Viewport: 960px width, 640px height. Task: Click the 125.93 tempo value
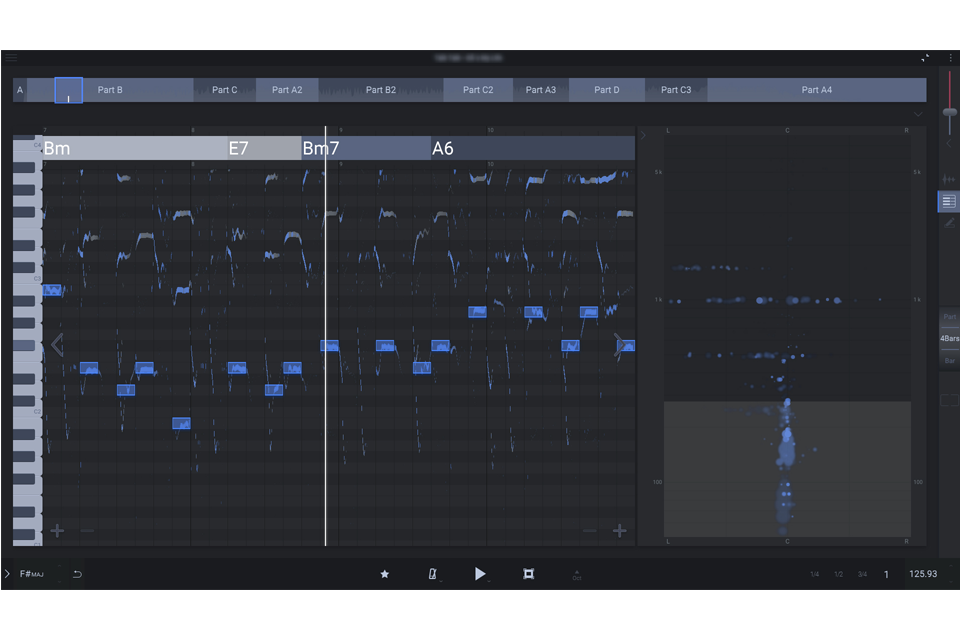coord(922,574)
